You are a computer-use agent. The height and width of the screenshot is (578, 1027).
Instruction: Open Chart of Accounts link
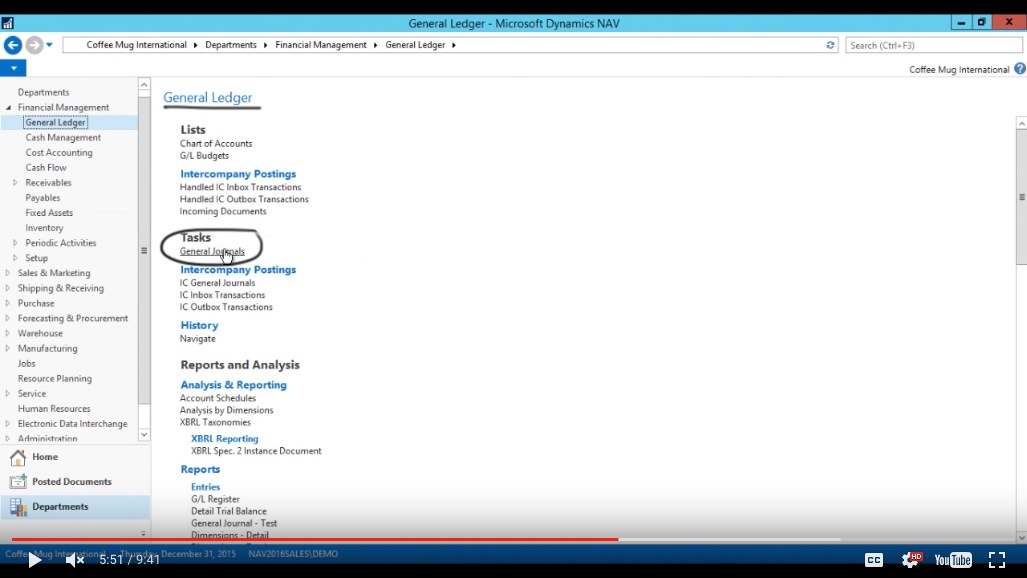[x=216, y=144]
